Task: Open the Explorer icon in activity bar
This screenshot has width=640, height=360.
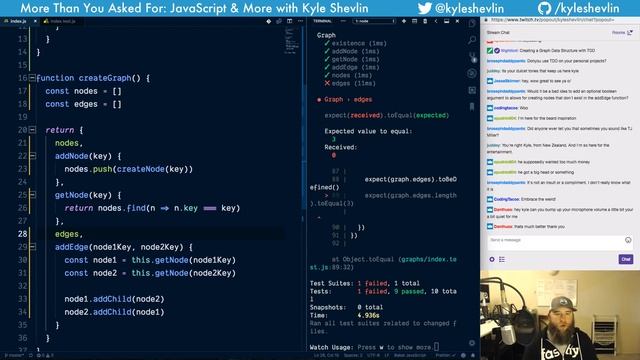Action: point(472,23)
